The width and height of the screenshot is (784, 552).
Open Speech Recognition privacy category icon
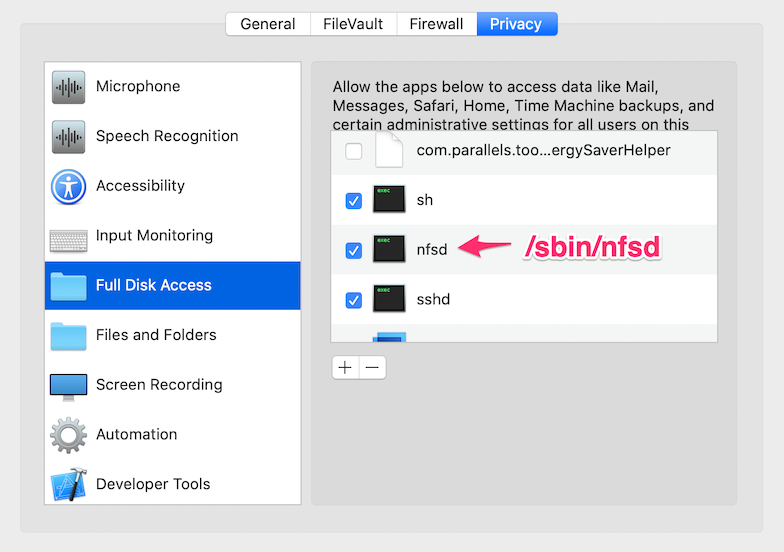[x=69, y=136]
